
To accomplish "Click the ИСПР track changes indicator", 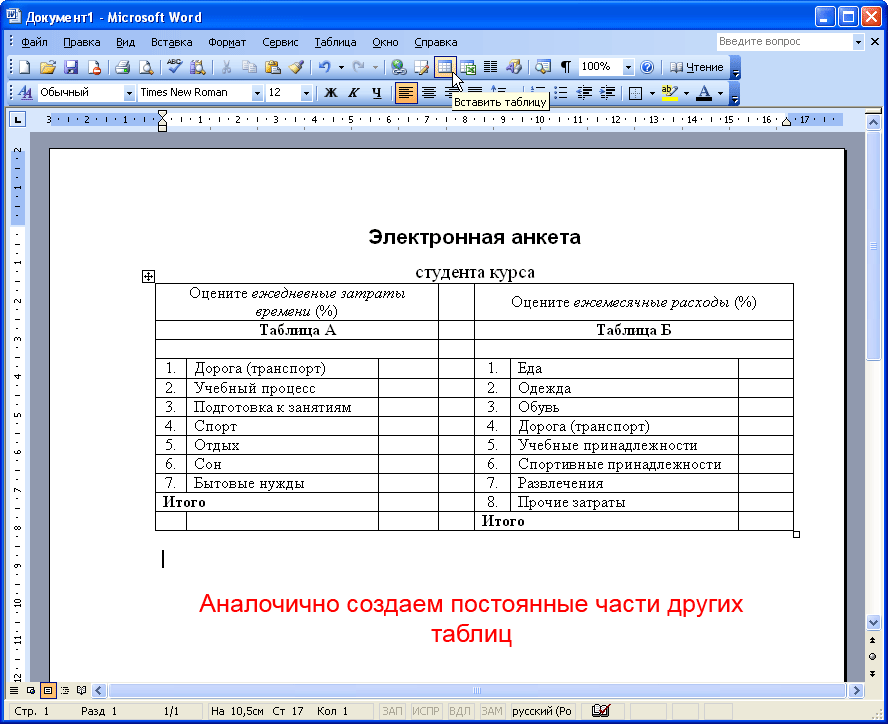I will [x=425, y=711].
